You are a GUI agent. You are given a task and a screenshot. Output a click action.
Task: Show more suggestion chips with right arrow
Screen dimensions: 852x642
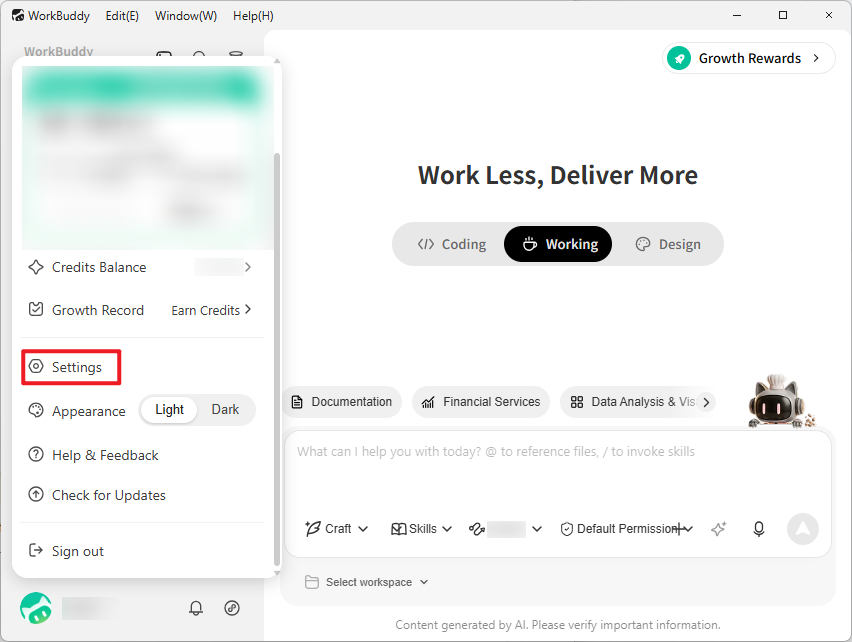[x=706, y=402]
